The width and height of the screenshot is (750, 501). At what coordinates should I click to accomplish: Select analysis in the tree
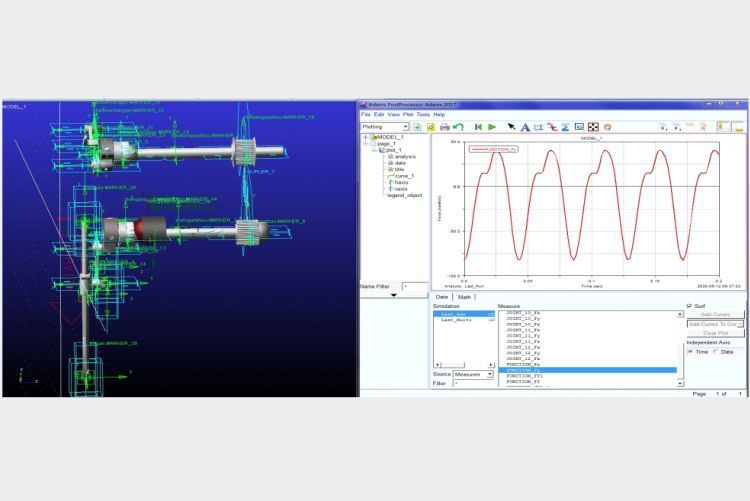[x=405, y=156]
